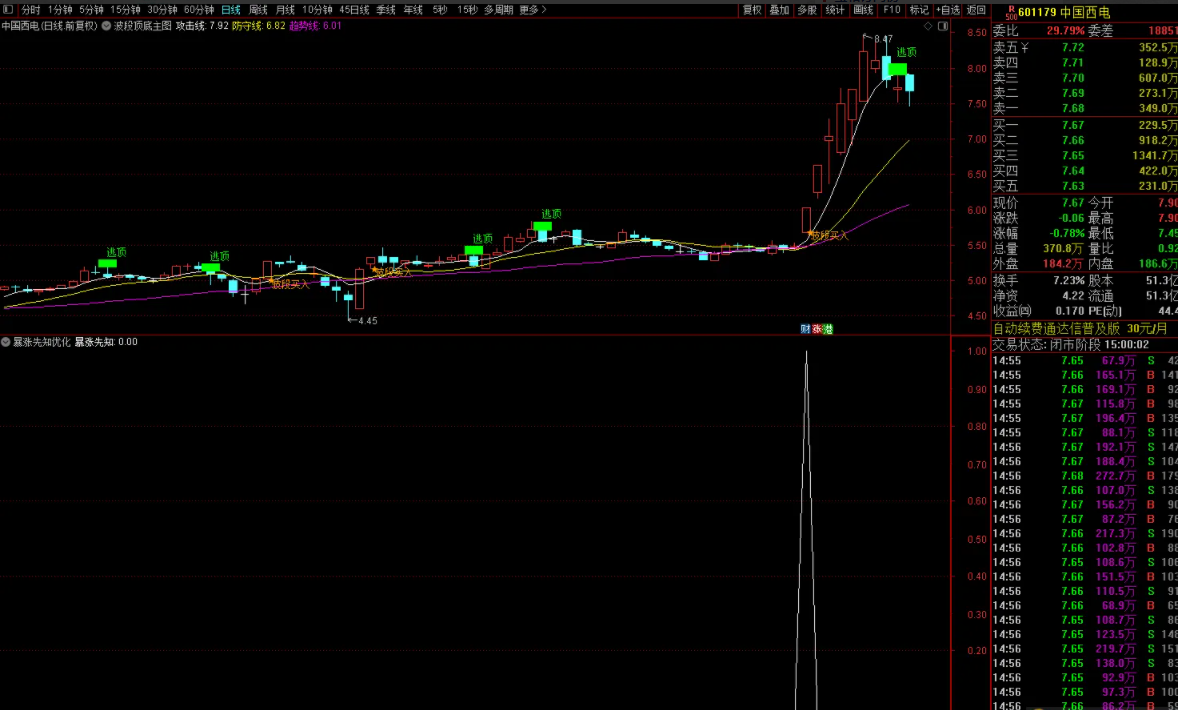Click the 中国西电(日线.前复权) chart title
The width and height of the screenshot is (1178, 710).
point(50,26)
